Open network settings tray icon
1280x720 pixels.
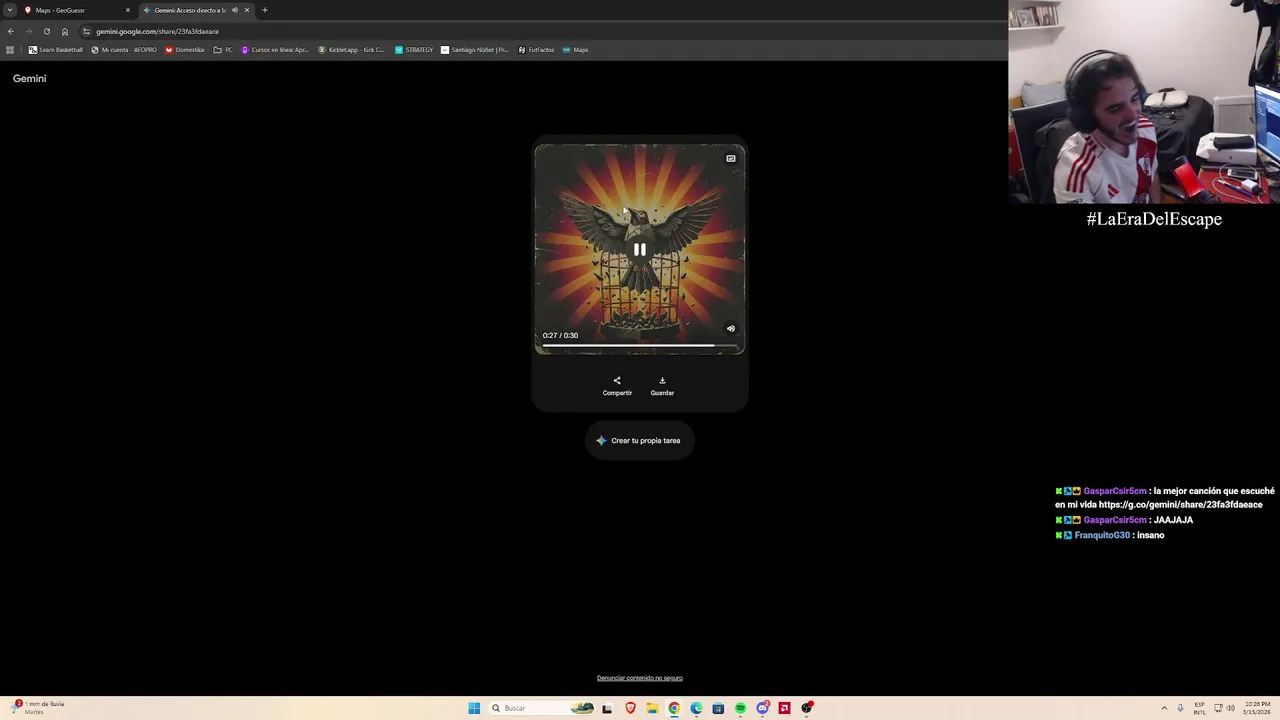point(1218,708)
